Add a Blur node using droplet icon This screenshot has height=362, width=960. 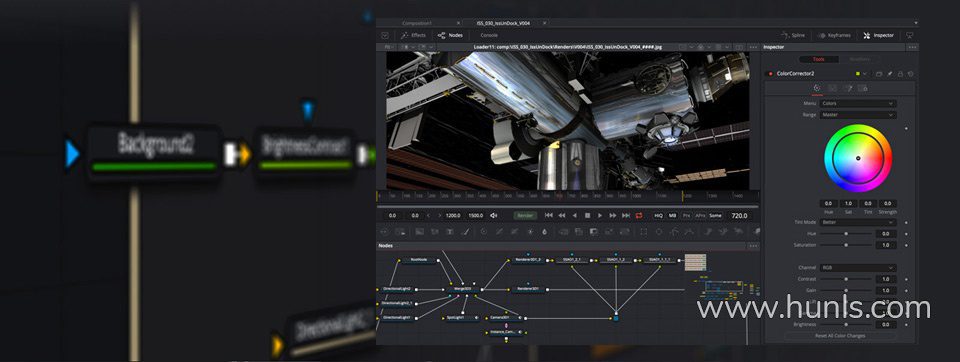(x=544, y=232)
